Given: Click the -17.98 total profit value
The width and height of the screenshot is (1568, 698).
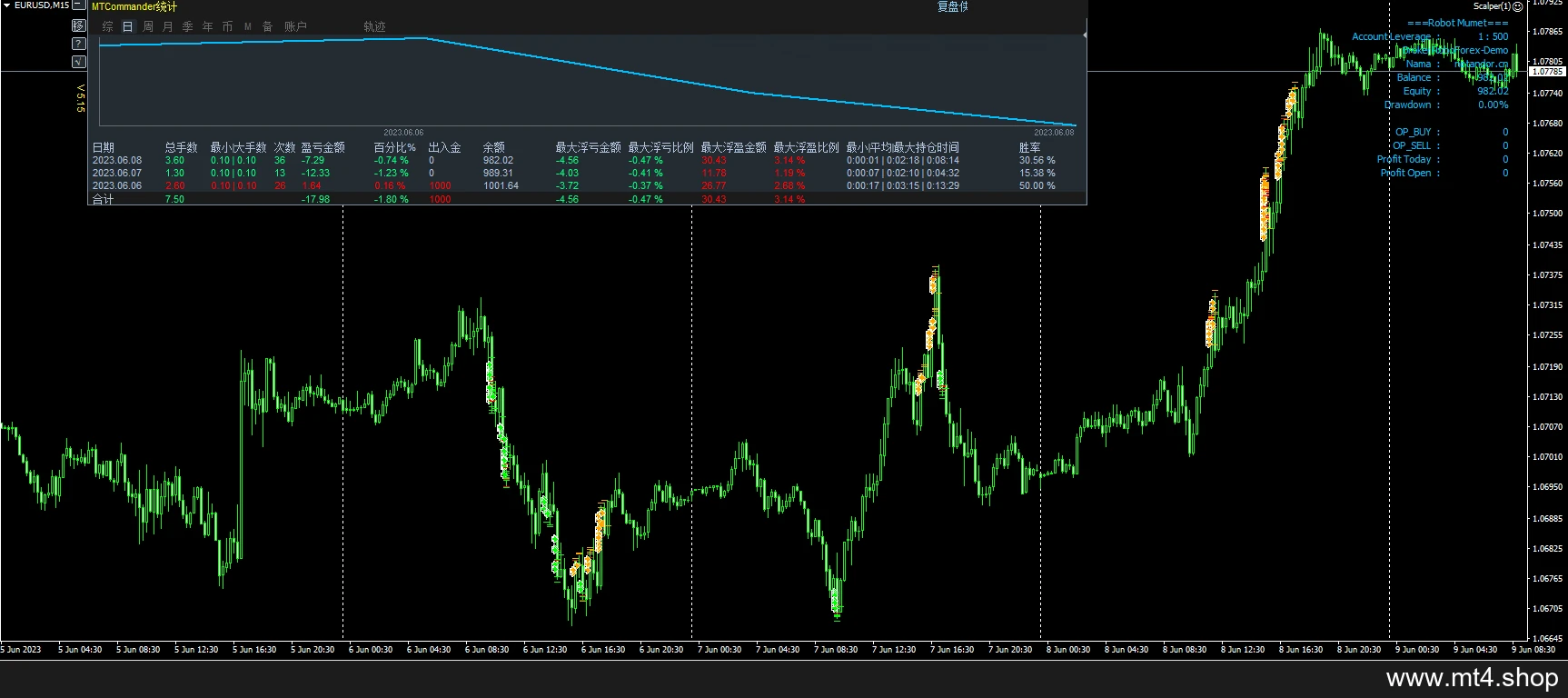Looking at the screenshot, I should pyautogui.click(x=315, y=199).
